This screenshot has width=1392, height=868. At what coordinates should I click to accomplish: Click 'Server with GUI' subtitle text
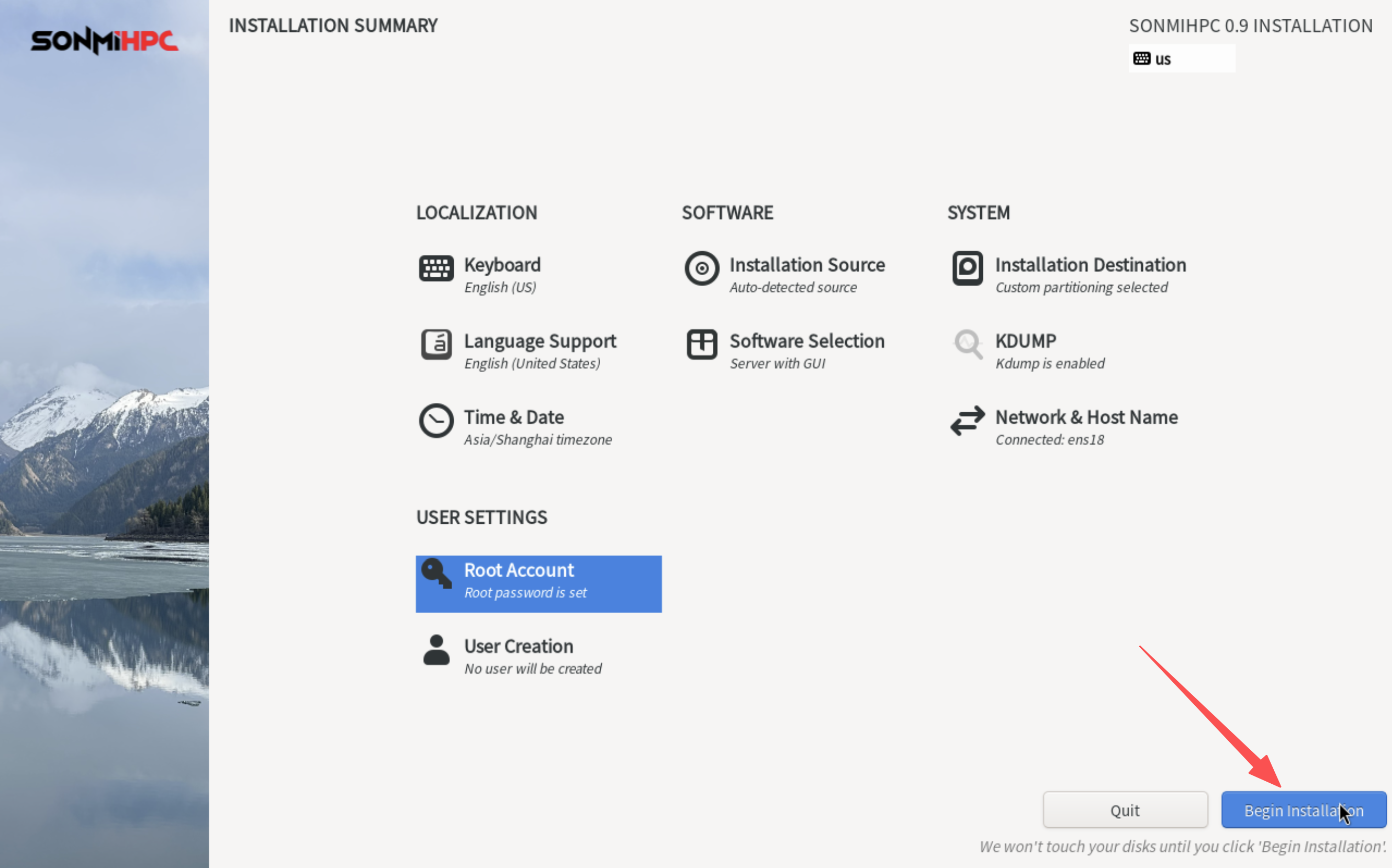tap(777, 363)
